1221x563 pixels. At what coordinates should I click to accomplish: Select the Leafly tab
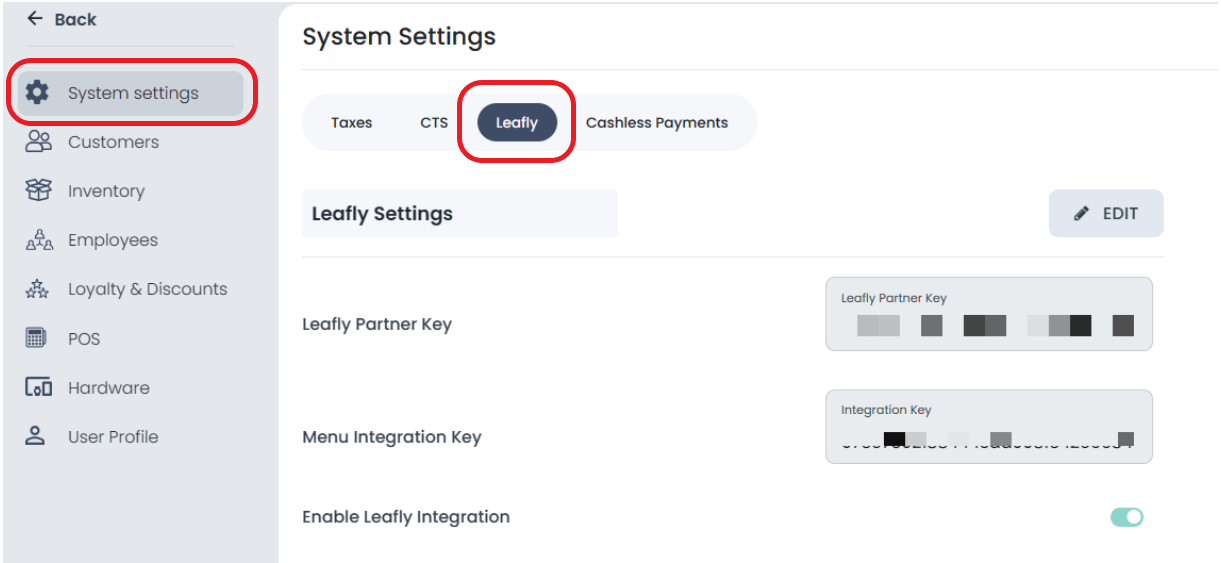click(517, 123)
